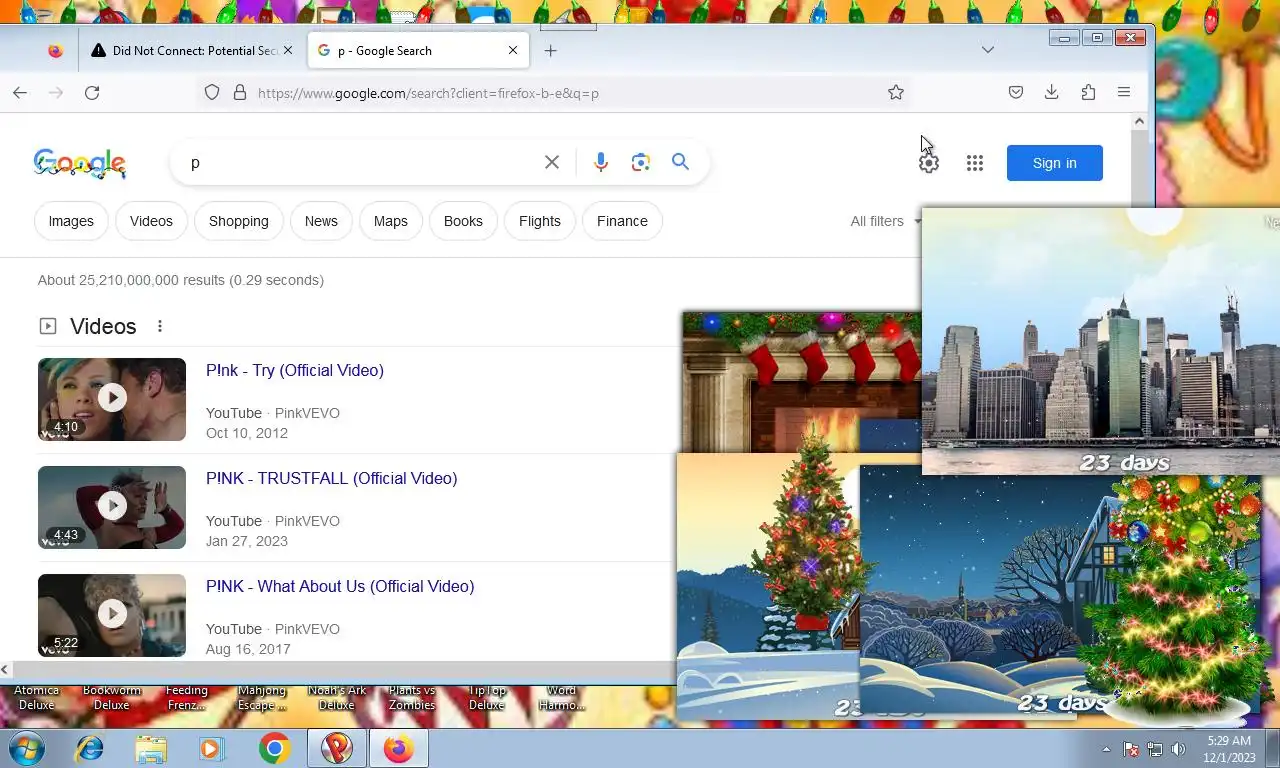The width and height of the screenshot is (1280, 768).
Task: Submit search with magnifier icon
Action: pyautogui.click(x=681, y=162)
